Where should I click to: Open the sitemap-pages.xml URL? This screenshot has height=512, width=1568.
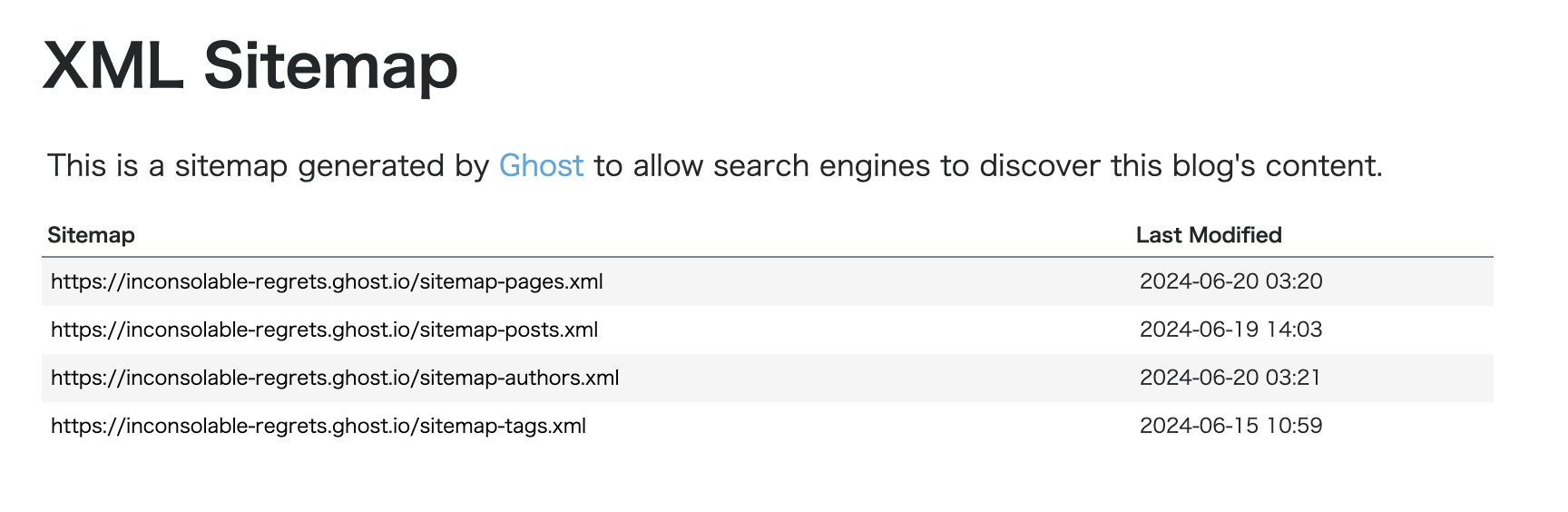click(x=327, y=281)
